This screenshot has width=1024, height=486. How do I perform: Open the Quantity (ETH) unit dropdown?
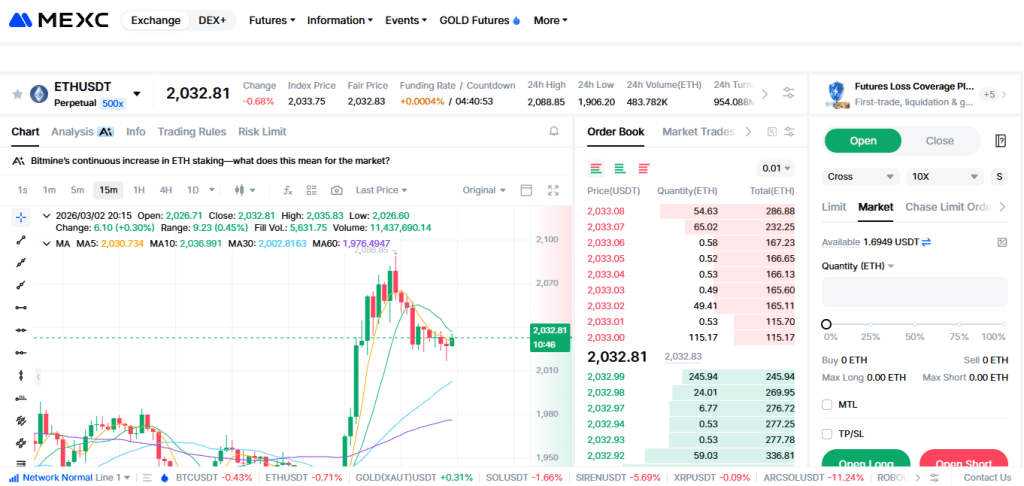click(858, 266)
